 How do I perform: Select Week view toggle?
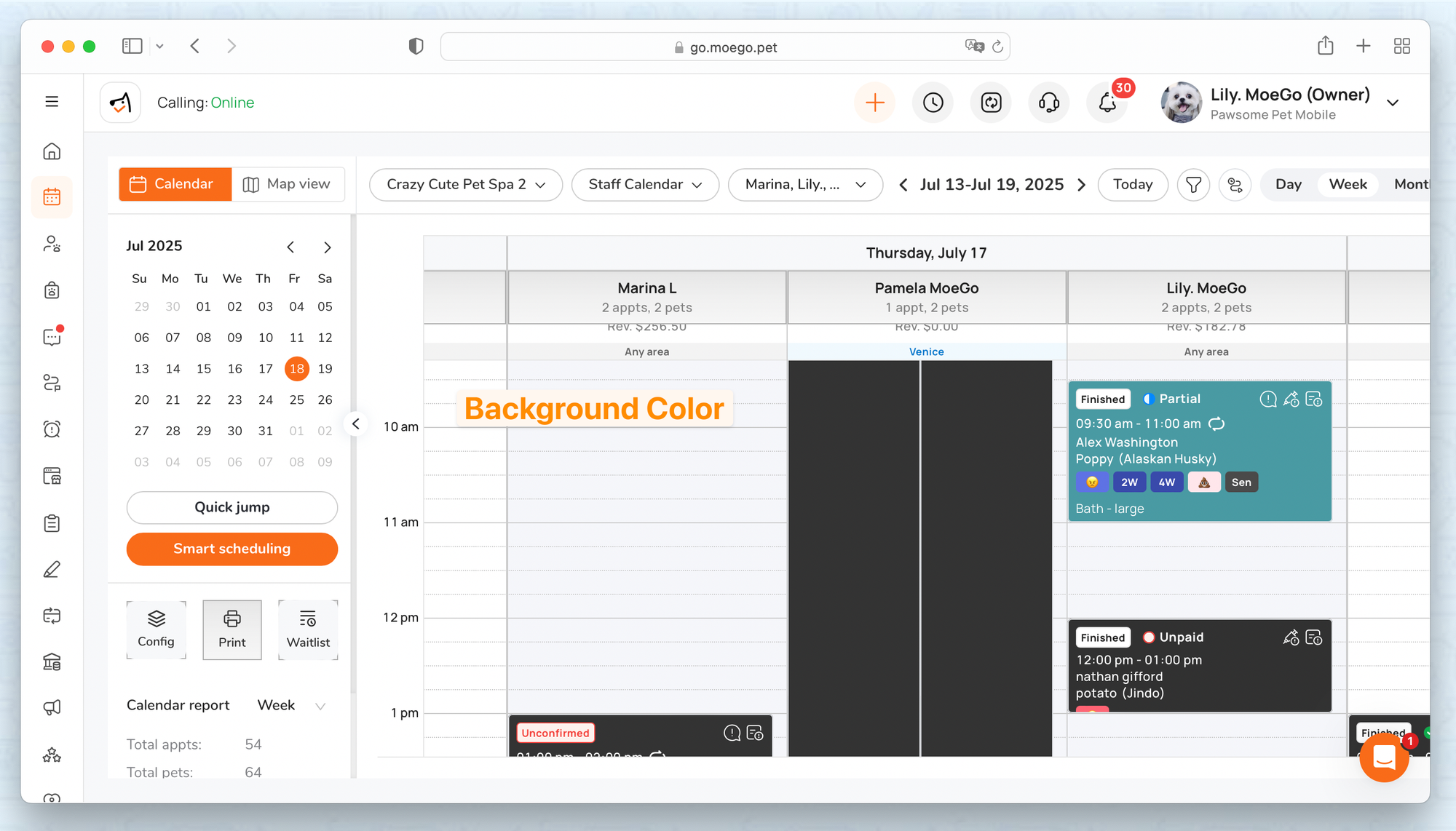click(x=1348, y=185)
